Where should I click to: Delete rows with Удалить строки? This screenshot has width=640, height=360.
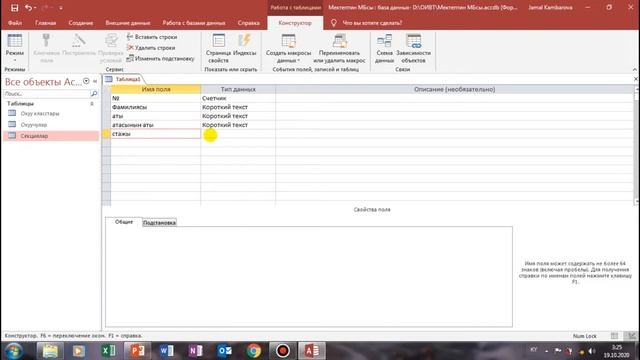[x=151, y=48]
